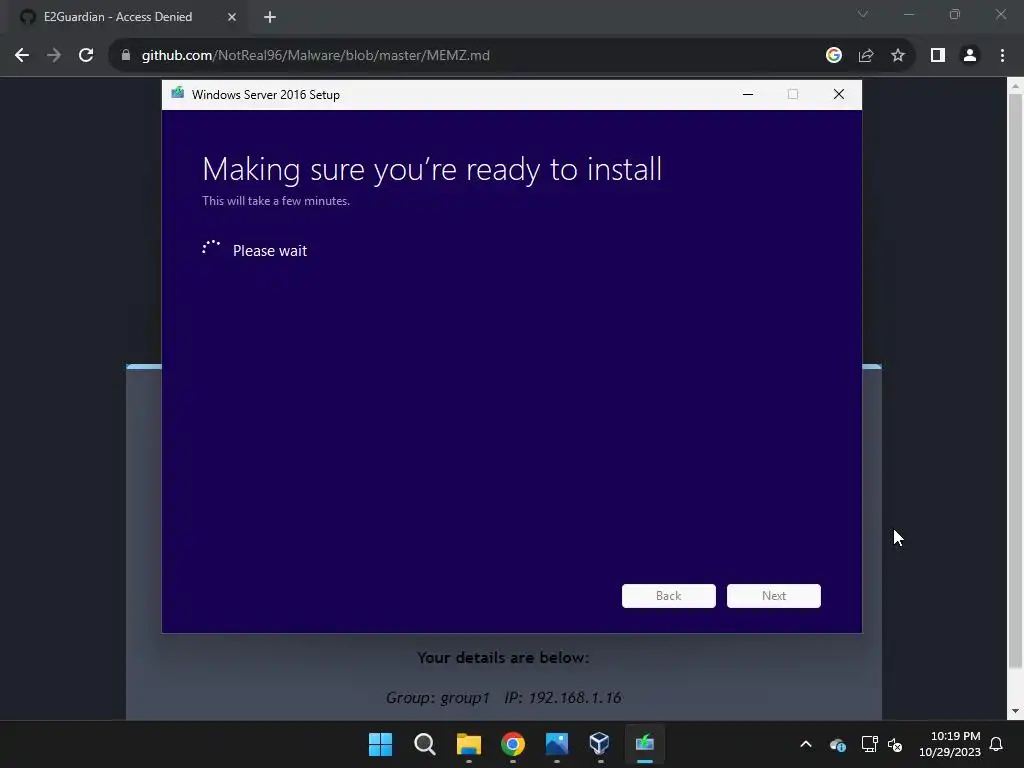The height and width of the screenshot is (768, 1024).
Task: Click the 'This will take a few minutes.' text
Action: (x=276, y=201)
